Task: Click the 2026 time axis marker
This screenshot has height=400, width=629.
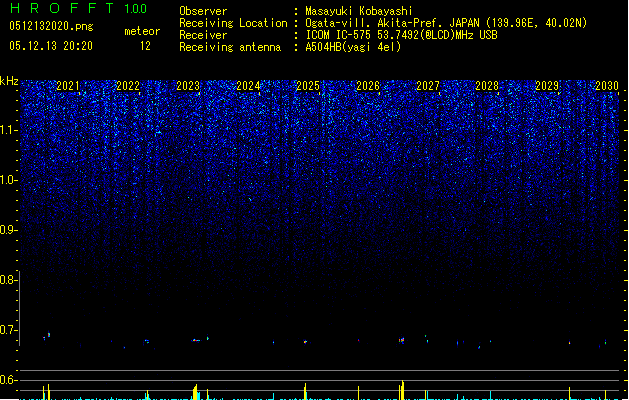Action: [368, 85]
